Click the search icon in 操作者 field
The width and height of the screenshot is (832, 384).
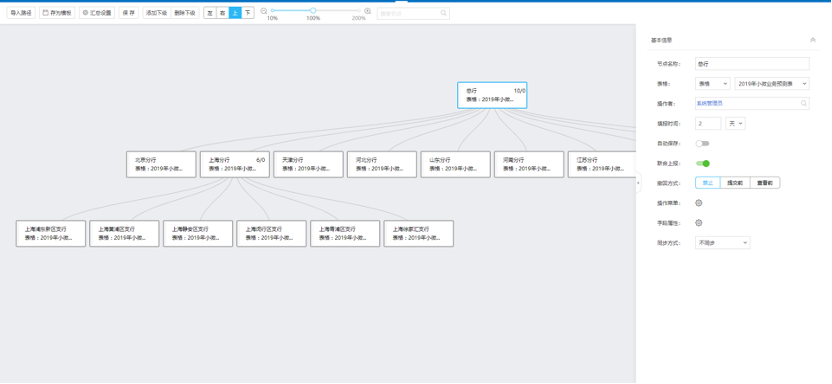click(x=804, y=103)
